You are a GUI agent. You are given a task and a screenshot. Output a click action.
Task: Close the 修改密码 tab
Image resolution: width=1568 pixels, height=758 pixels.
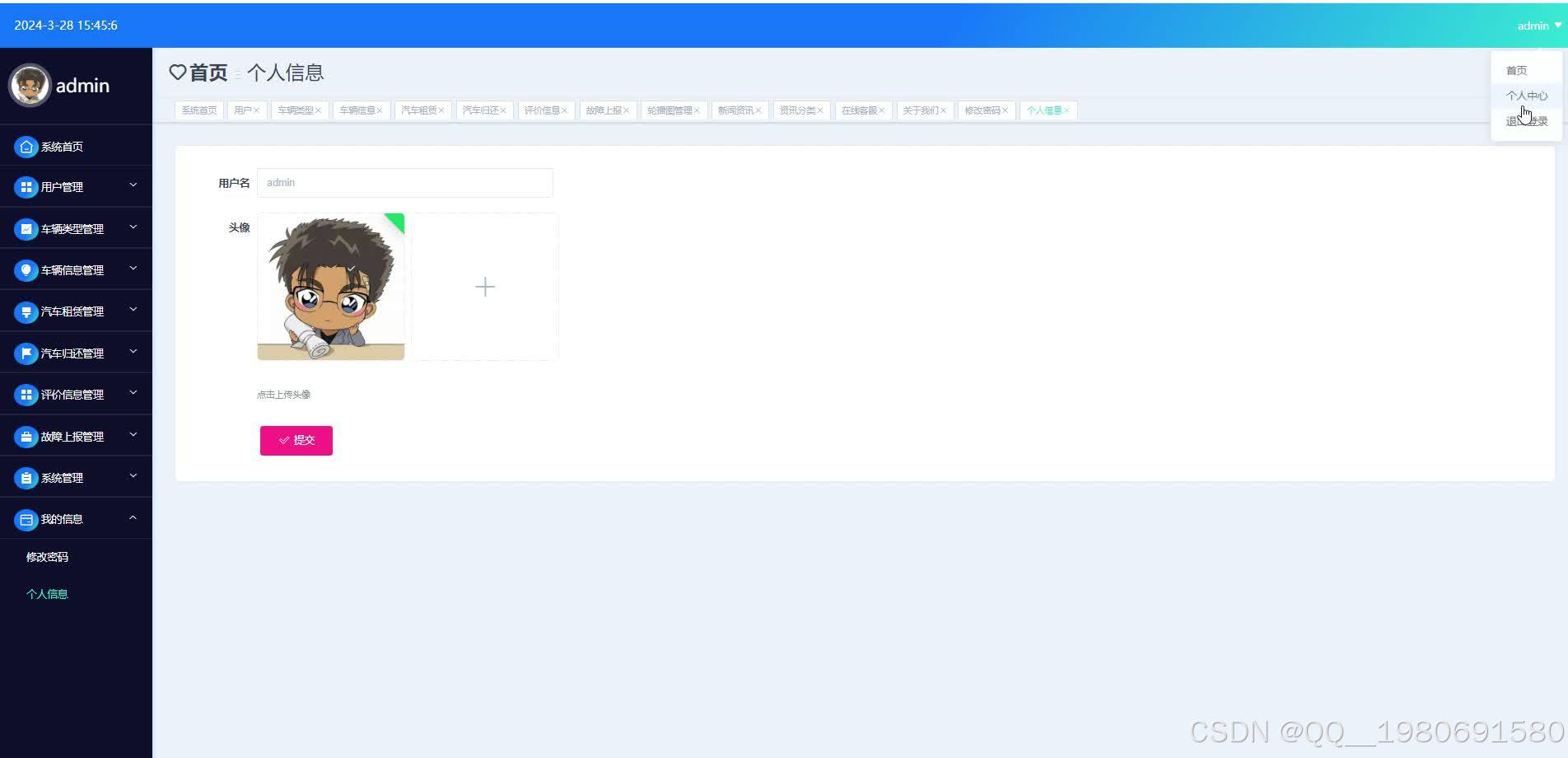coord(1005,110)
